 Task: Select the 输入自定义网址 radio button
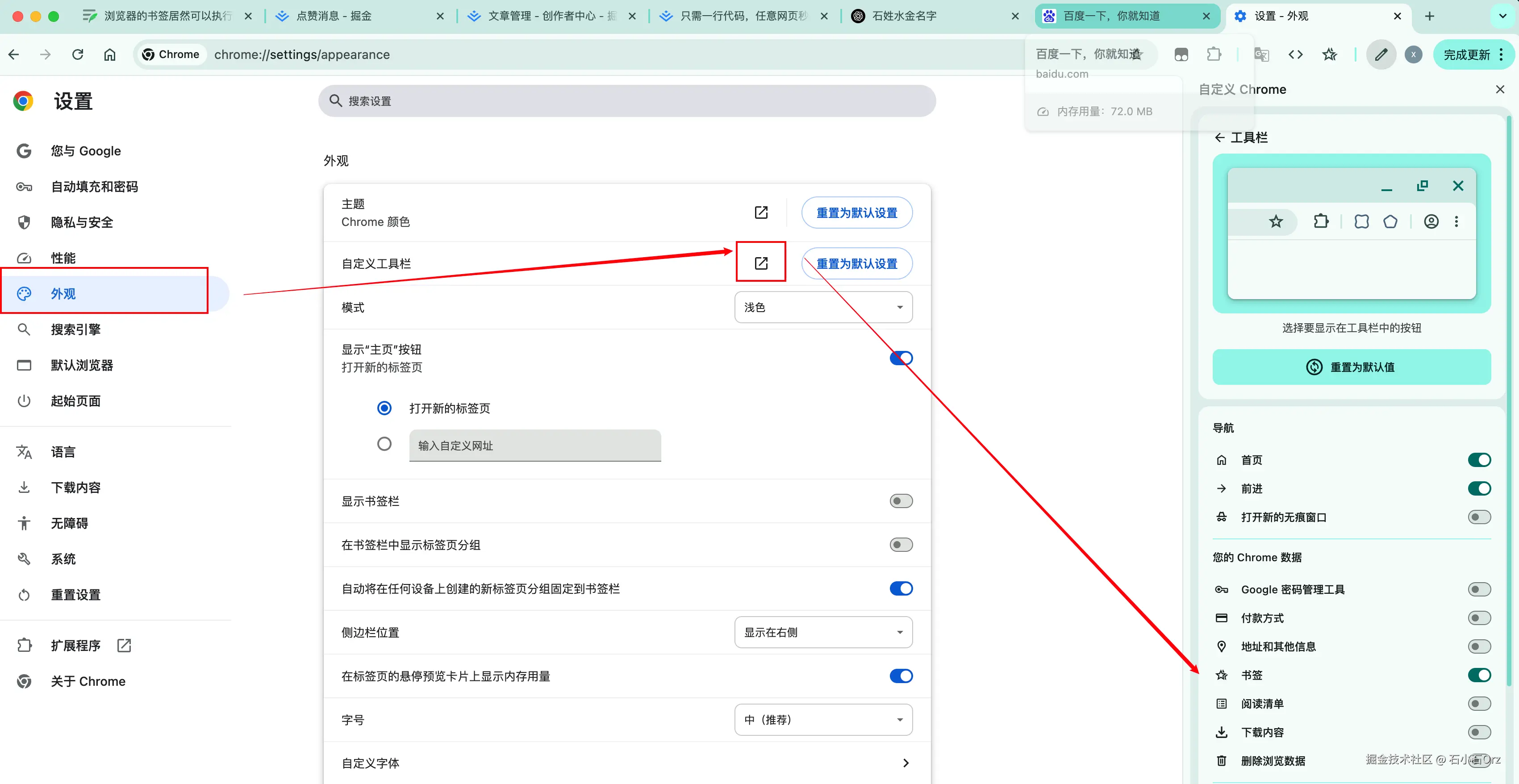[384, 444]
